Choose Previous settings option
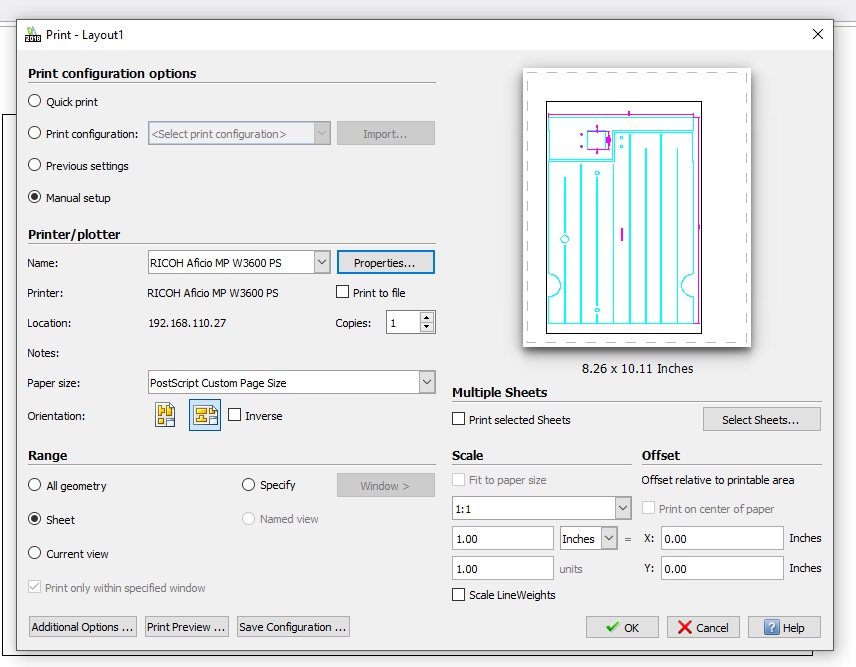The height and width of the screenshot is (667, 856). point(34,165)
